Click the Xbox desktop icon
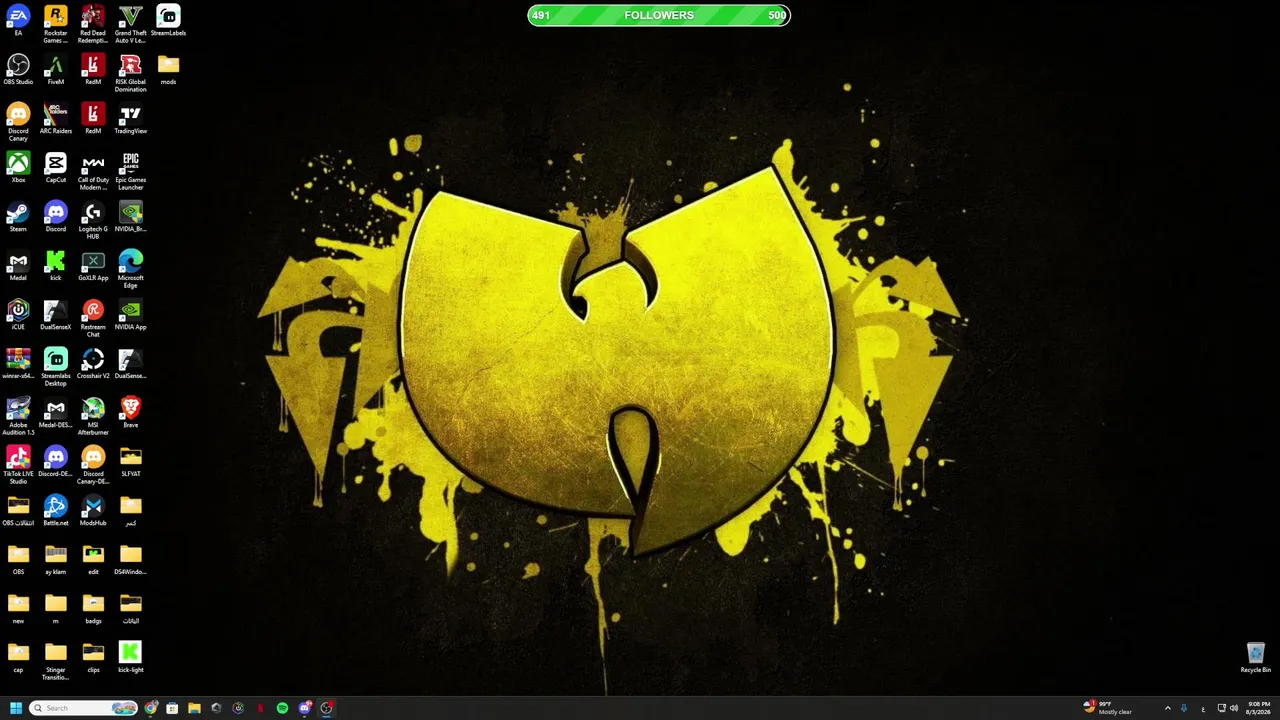The image size is (1280, 720). click(18, 168)
